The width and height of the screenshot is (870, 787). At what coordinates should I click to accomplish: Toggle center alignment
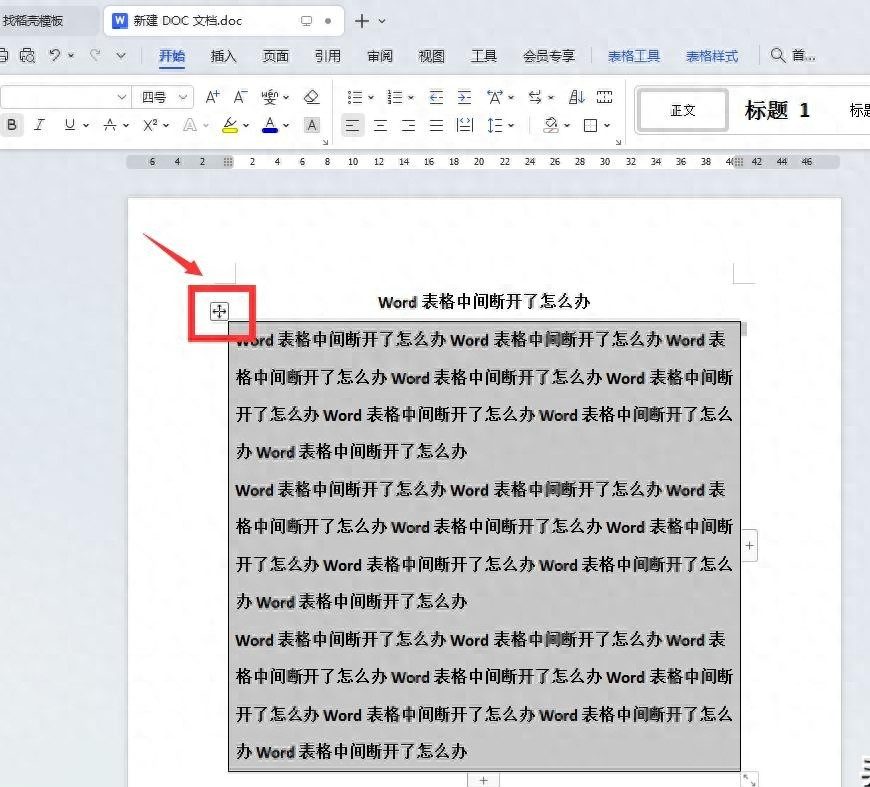(x=380, y=125)
